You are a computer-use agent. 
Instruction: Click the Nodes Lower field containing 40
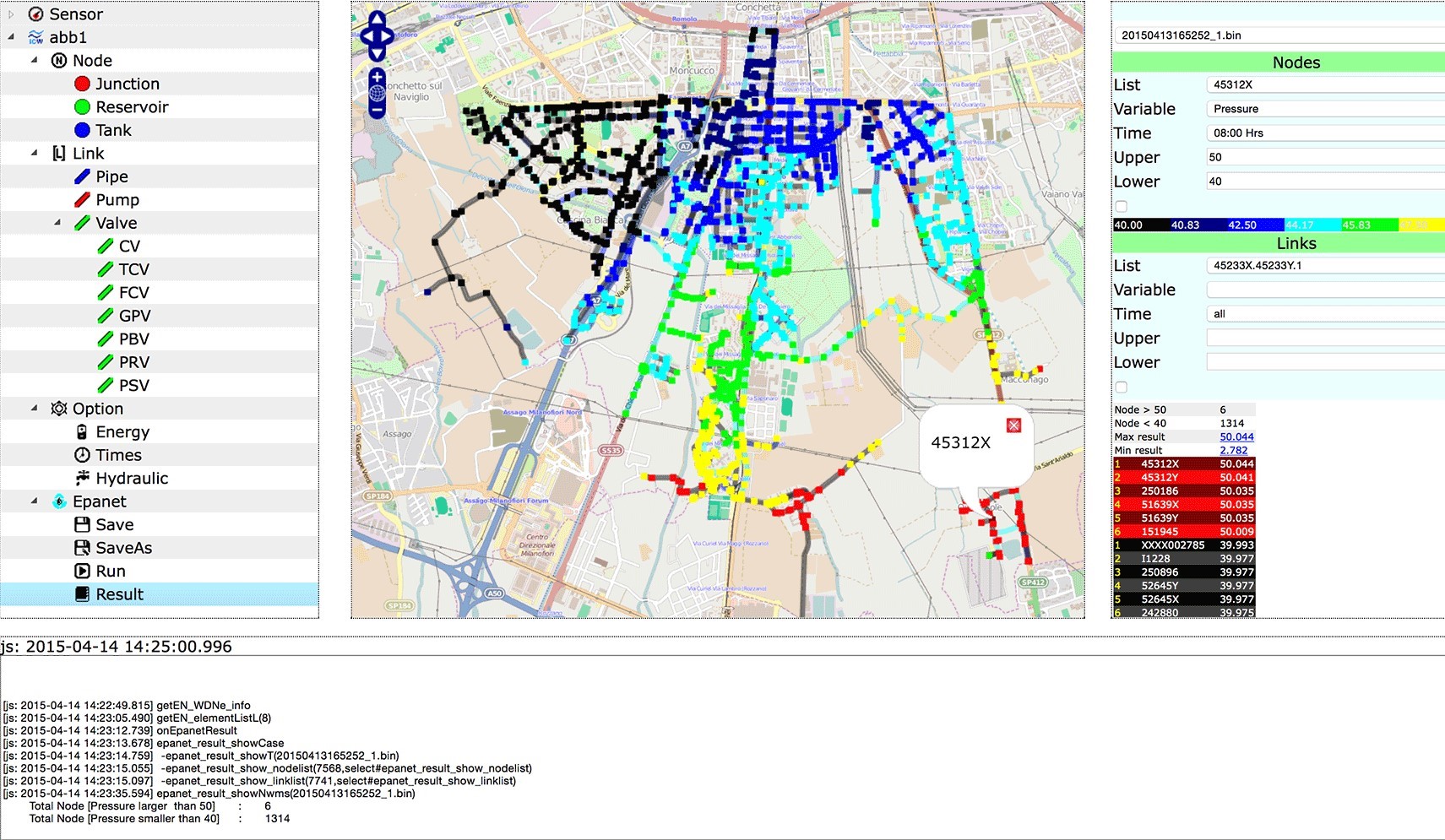point(1326,182)
